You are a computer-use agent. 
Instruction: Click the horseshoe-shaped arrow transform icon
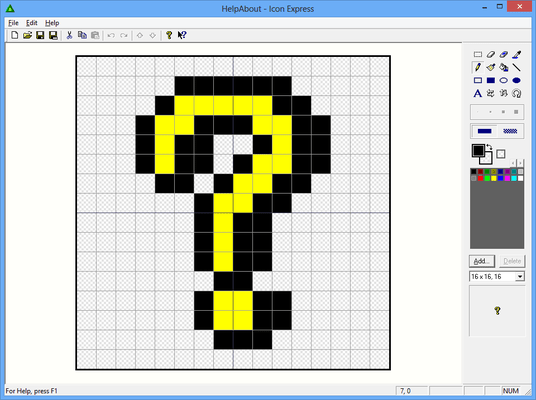click(517, 93)
